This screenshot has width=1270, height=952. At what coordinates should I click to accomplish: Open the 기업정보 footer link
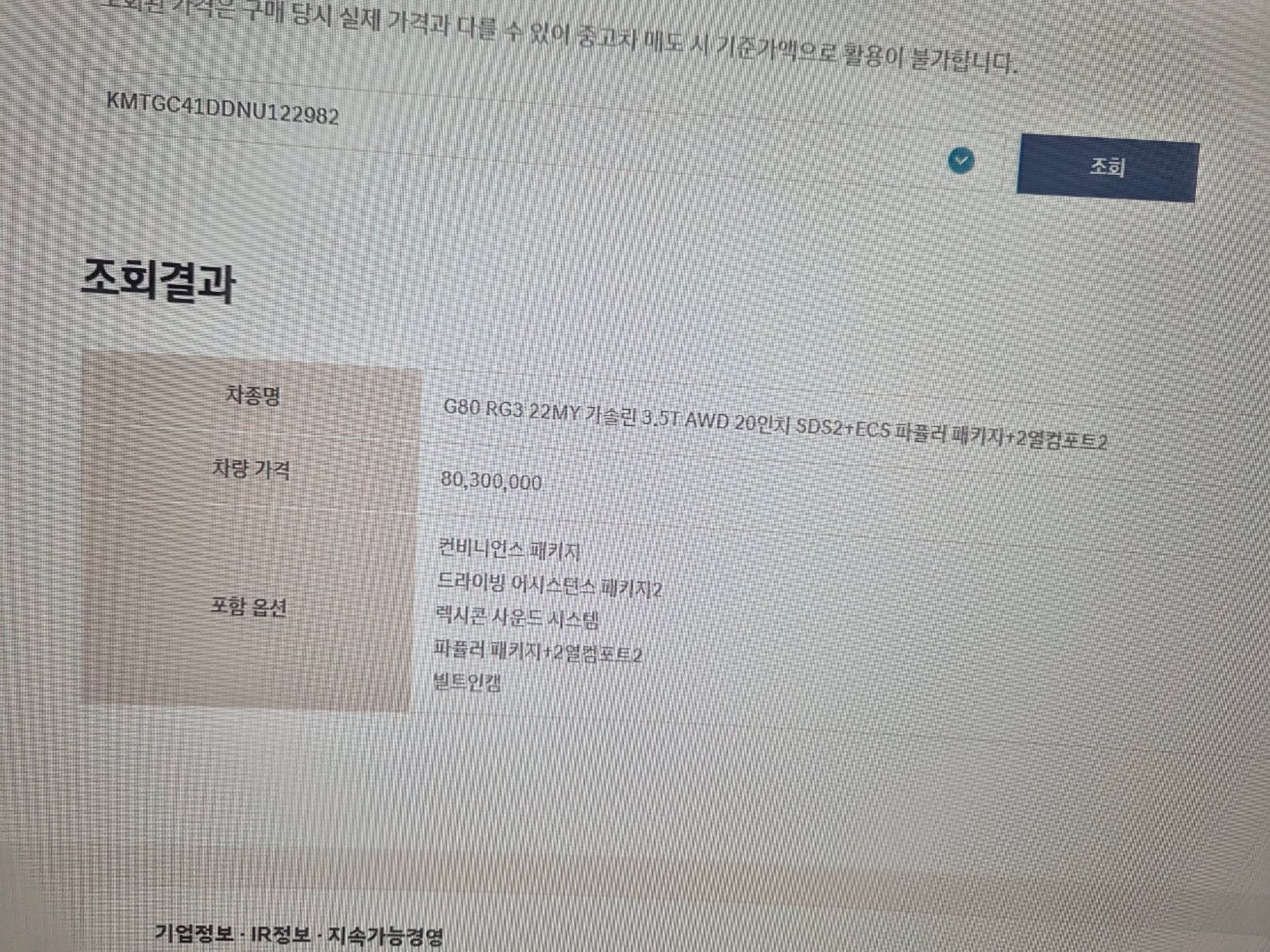point(194,932)
